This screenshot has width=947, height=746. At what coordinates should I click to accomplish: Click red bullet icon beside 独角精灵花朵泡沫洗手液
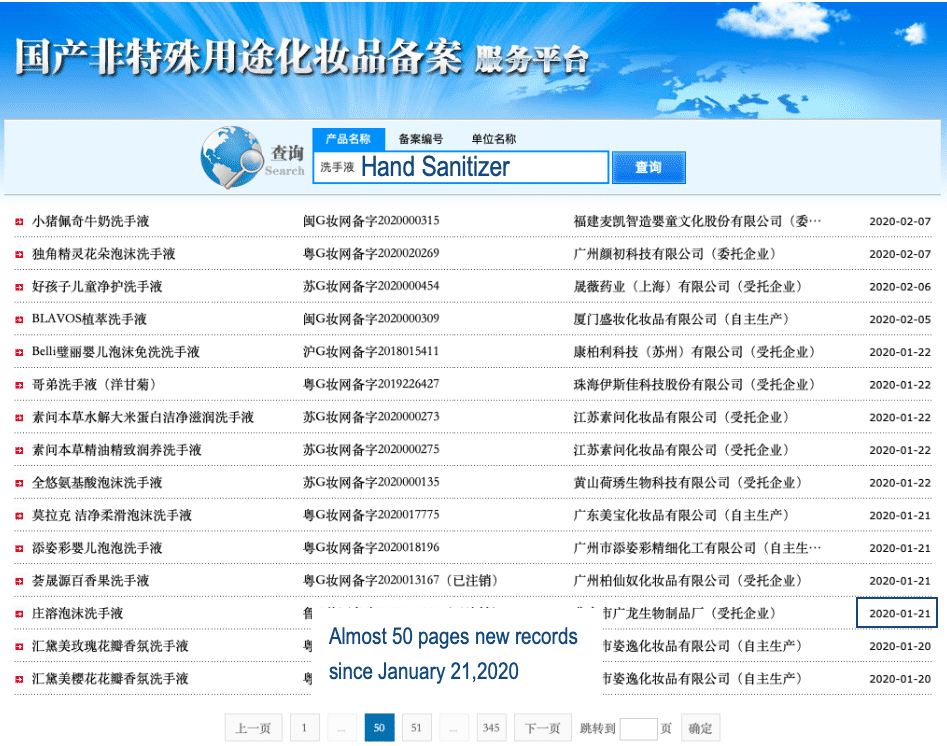pyautogui.click(x=19, y=254)
